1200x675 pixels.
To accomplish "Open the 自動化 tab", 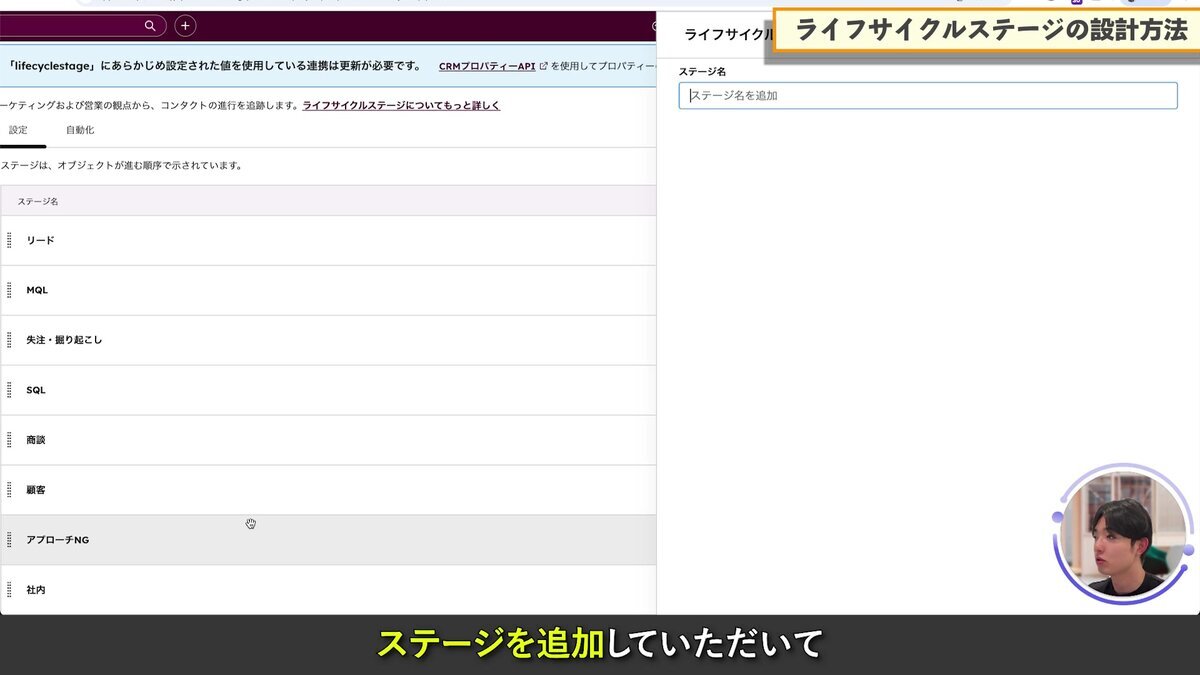I will click(x=80, y=130).
